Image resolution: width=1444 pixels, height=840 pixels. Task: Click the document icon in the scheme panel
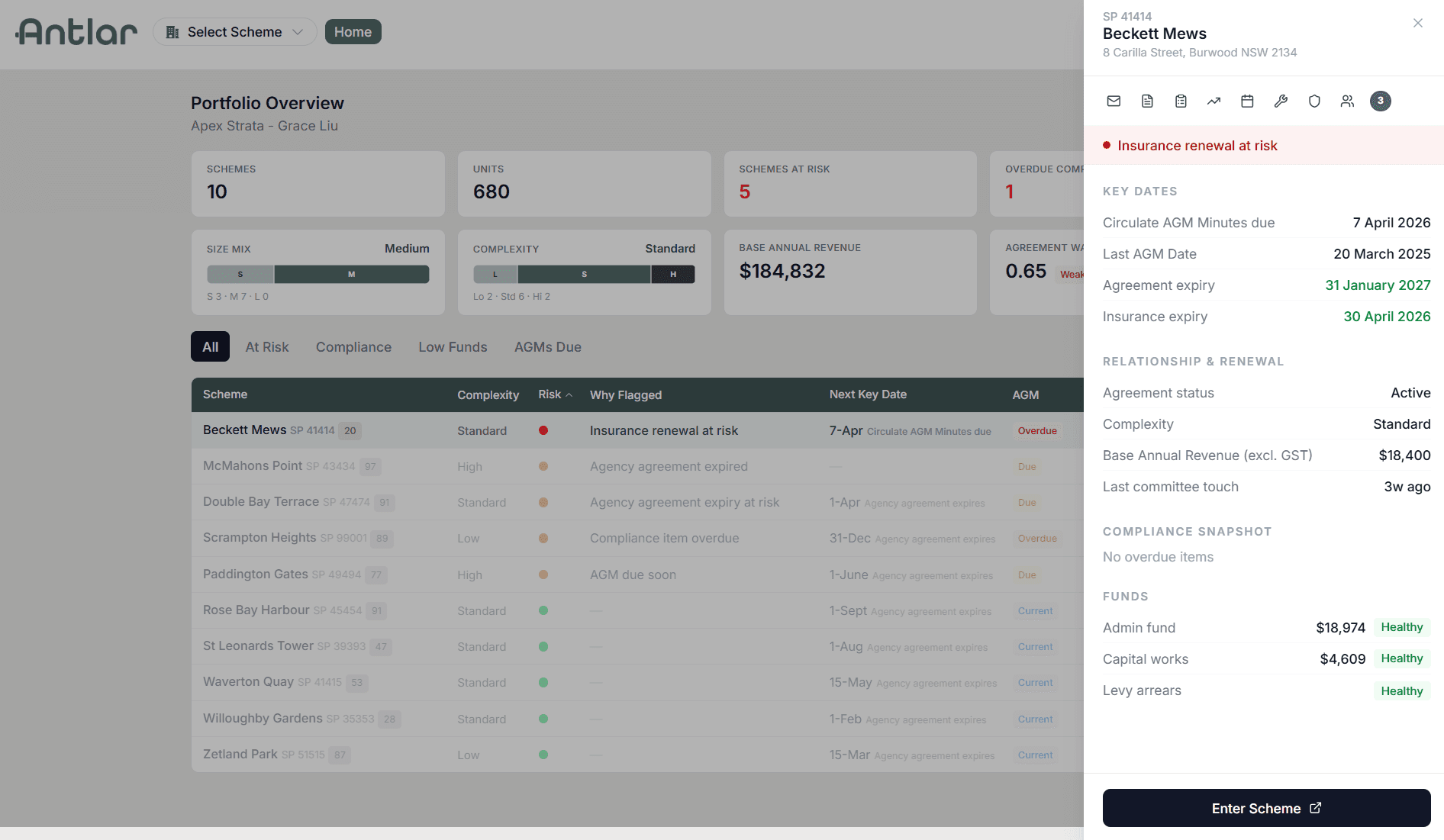tap(1147, 100)
